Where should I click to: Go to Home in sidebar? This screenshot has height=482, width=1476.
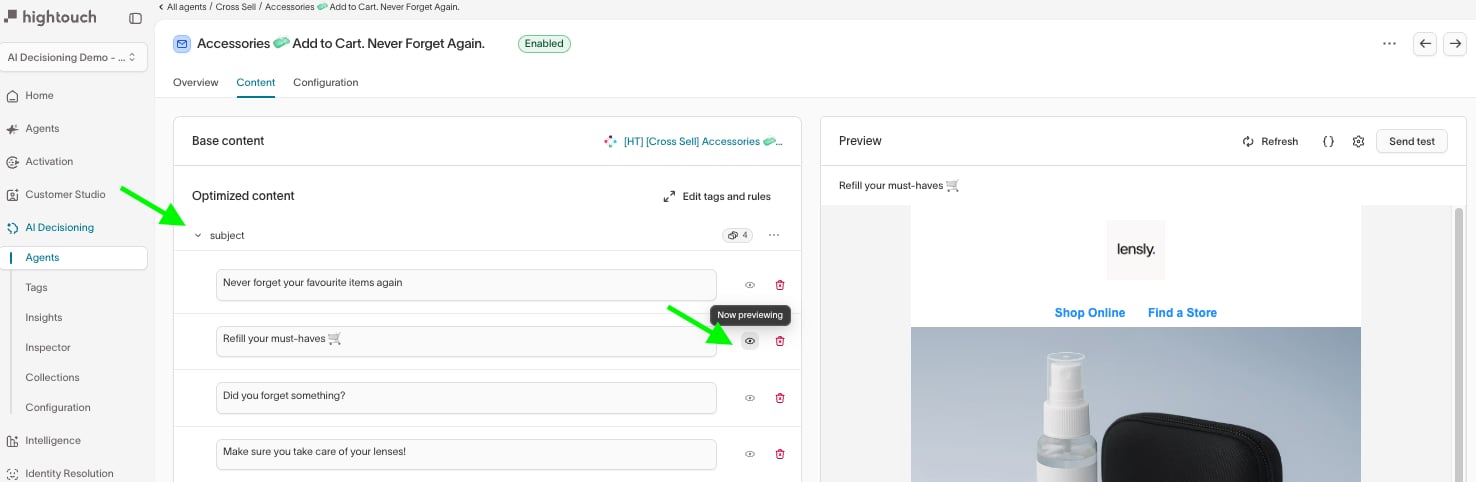[40, 96]
